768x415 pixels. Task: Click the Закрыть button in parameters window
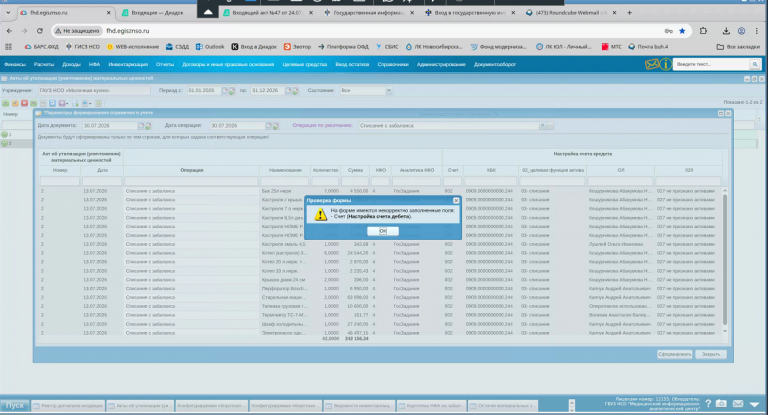click(x=711, y=354)
